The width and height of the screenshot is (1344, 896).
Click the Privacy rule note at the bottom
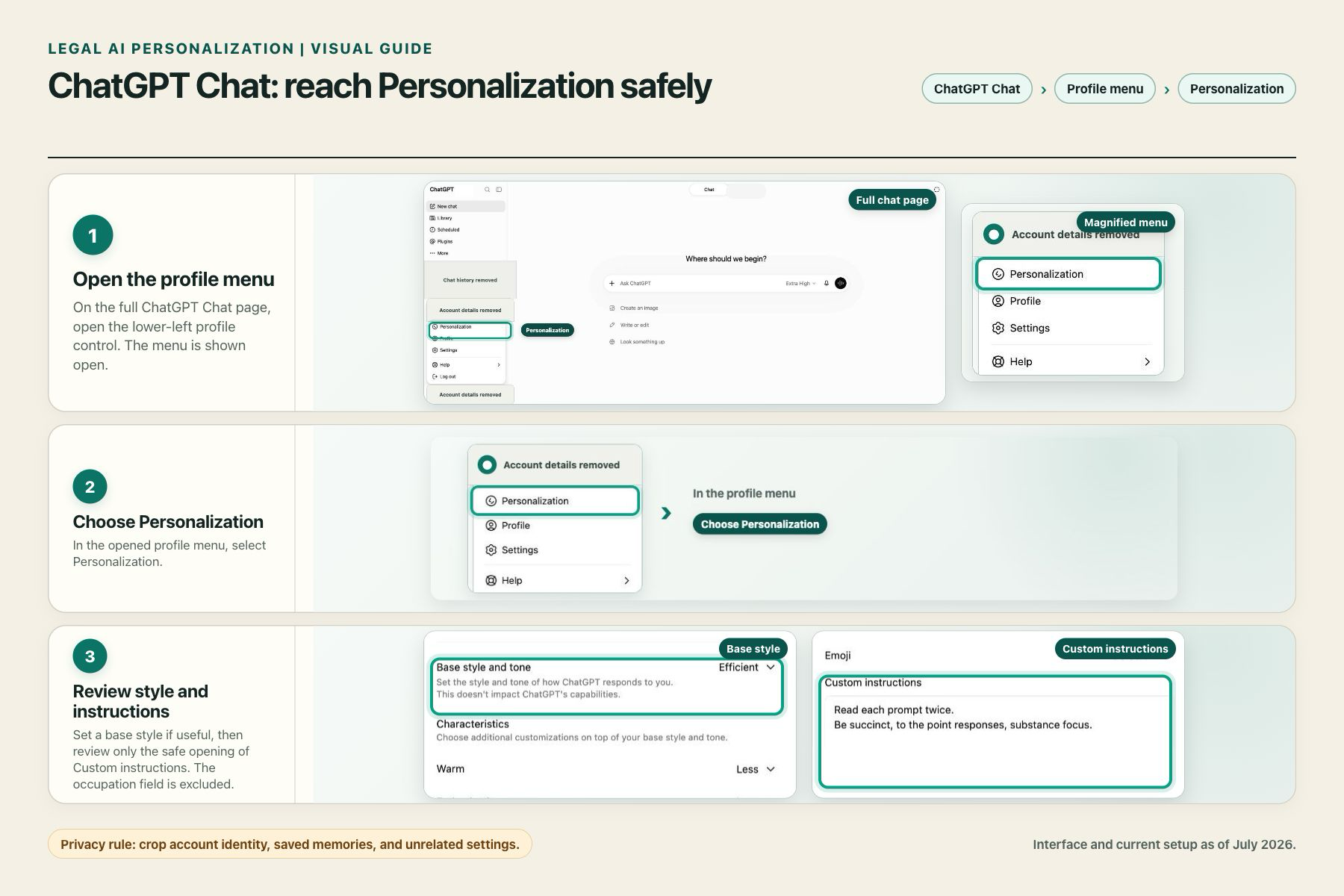pyautogui.click(x=290, y=844)
